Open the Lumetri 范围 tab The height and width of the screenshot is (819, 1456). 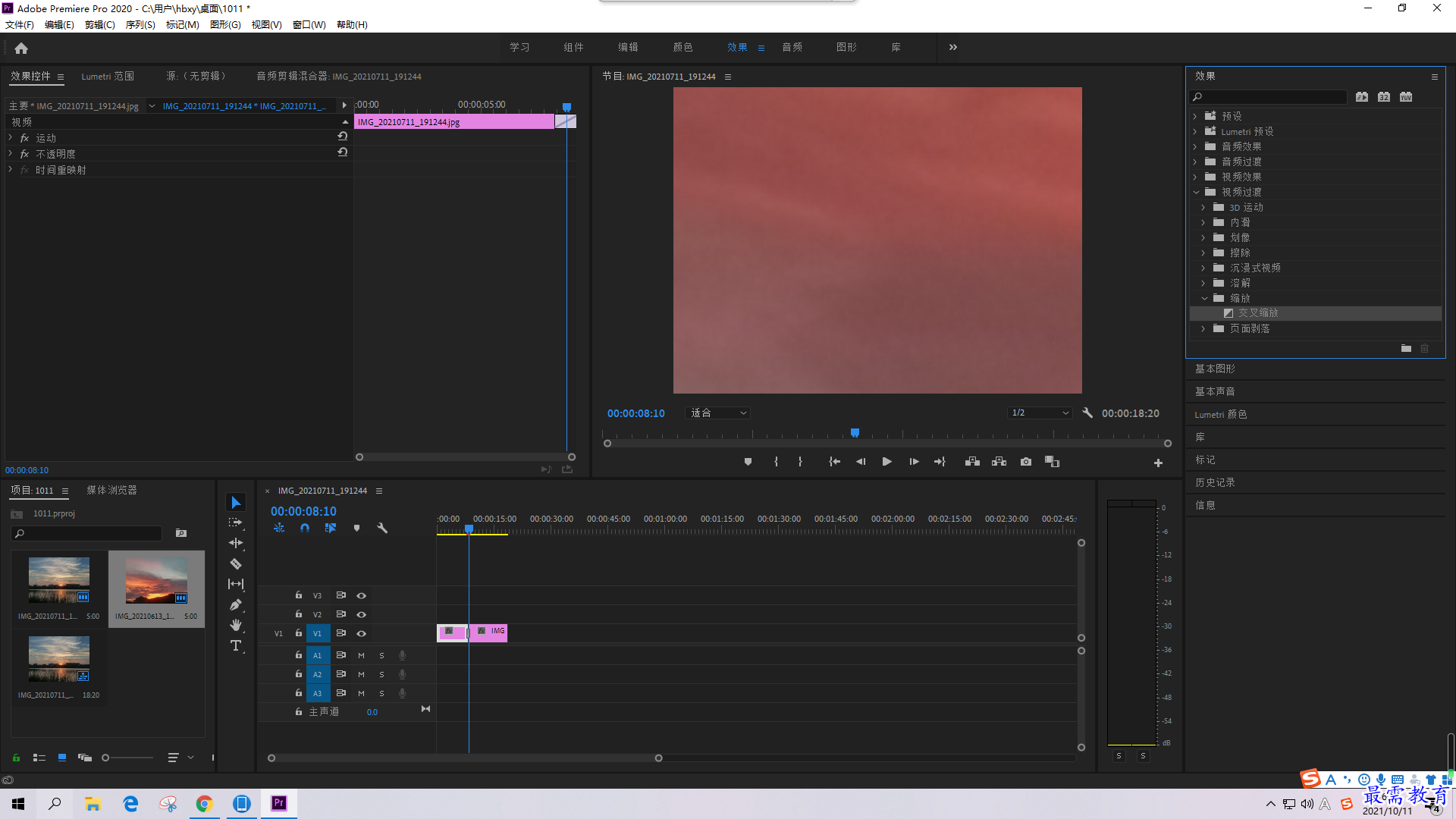tap(108, 77)
